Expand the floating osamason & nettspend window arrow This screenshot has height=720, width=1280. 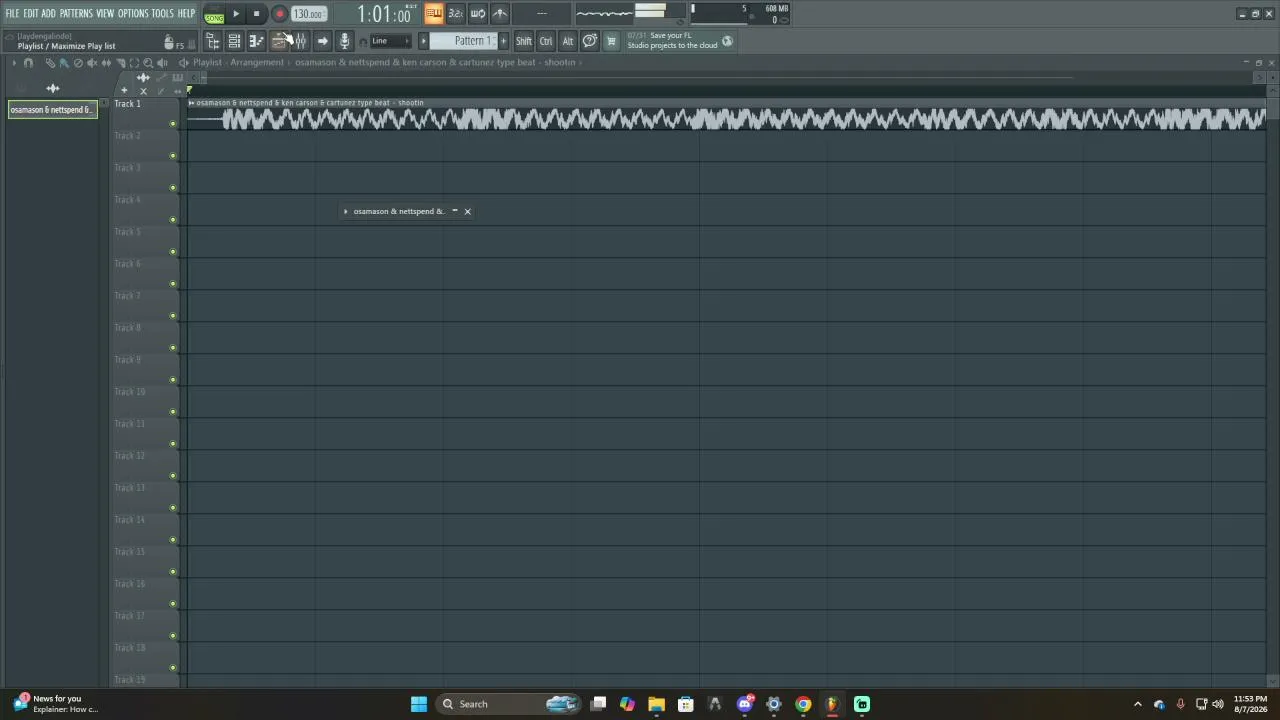pyautogui.click(x=346, y=211)
